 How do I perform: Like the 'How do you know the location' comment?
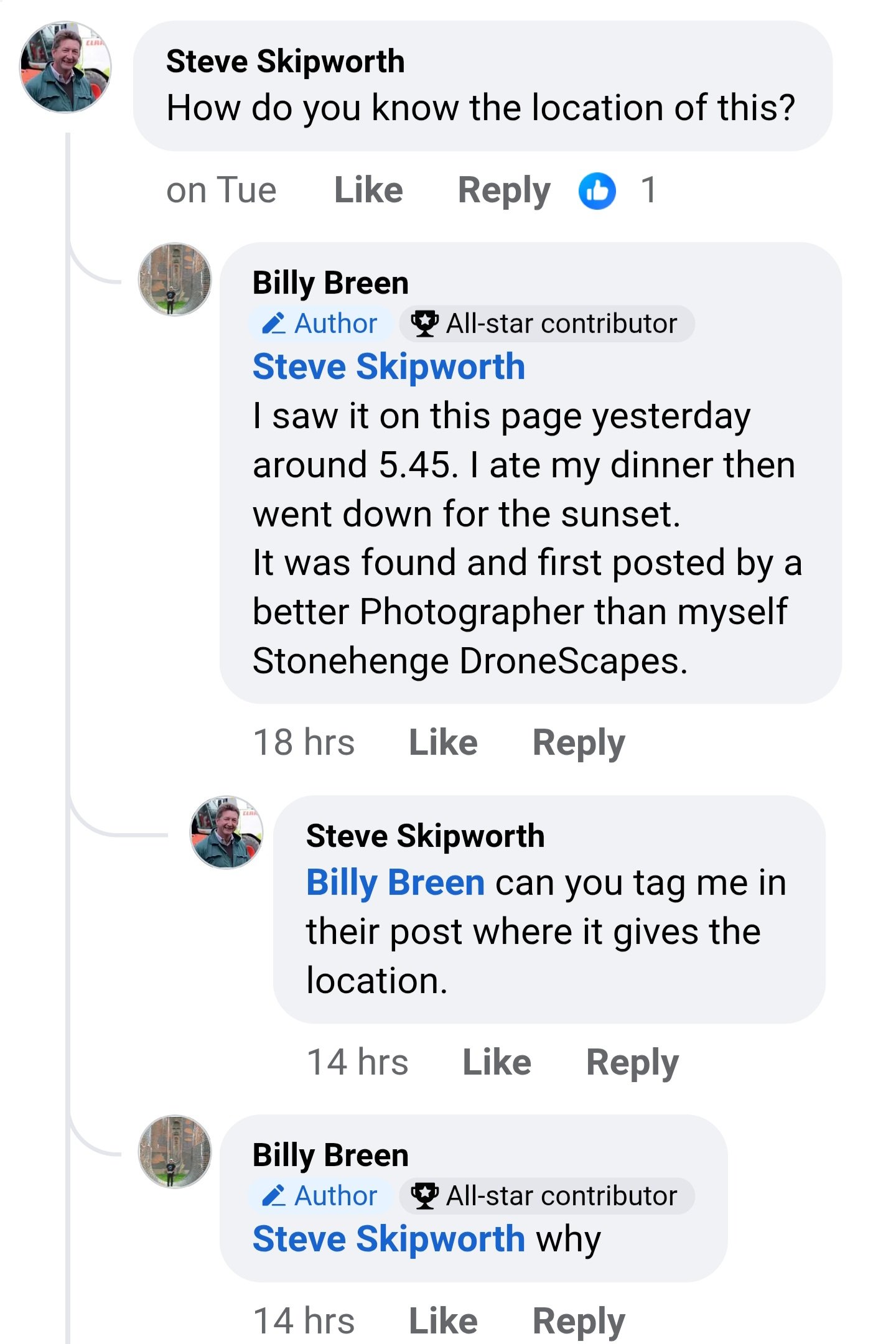[x=368, y=190]
